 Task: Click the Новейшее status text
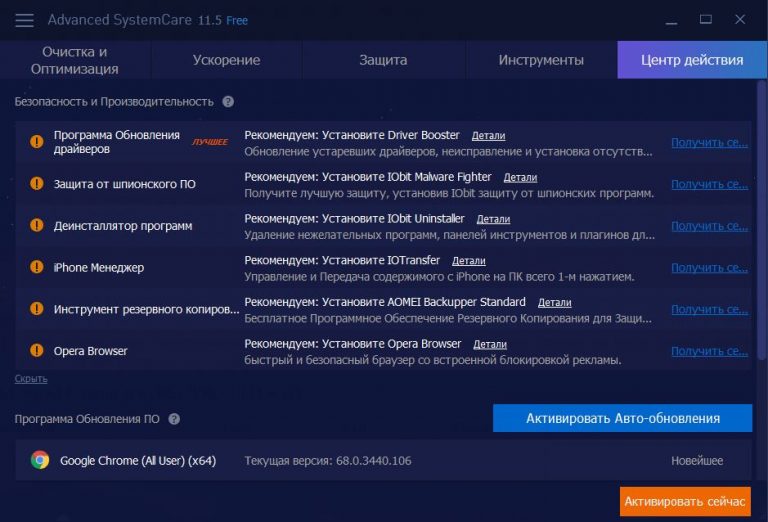(x=697, y=461)
